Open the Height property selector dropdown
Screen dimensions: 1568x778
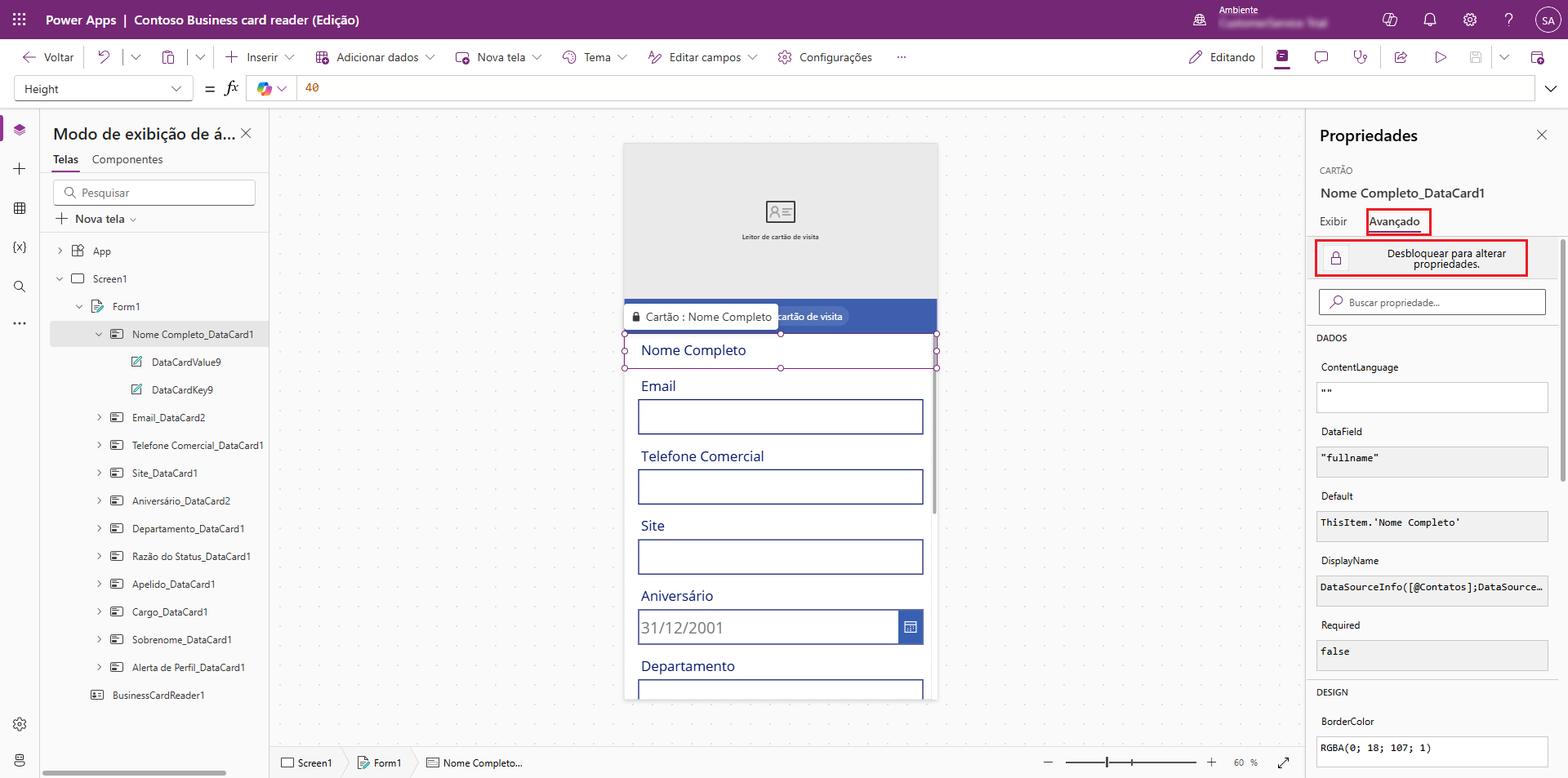(104, 89)
